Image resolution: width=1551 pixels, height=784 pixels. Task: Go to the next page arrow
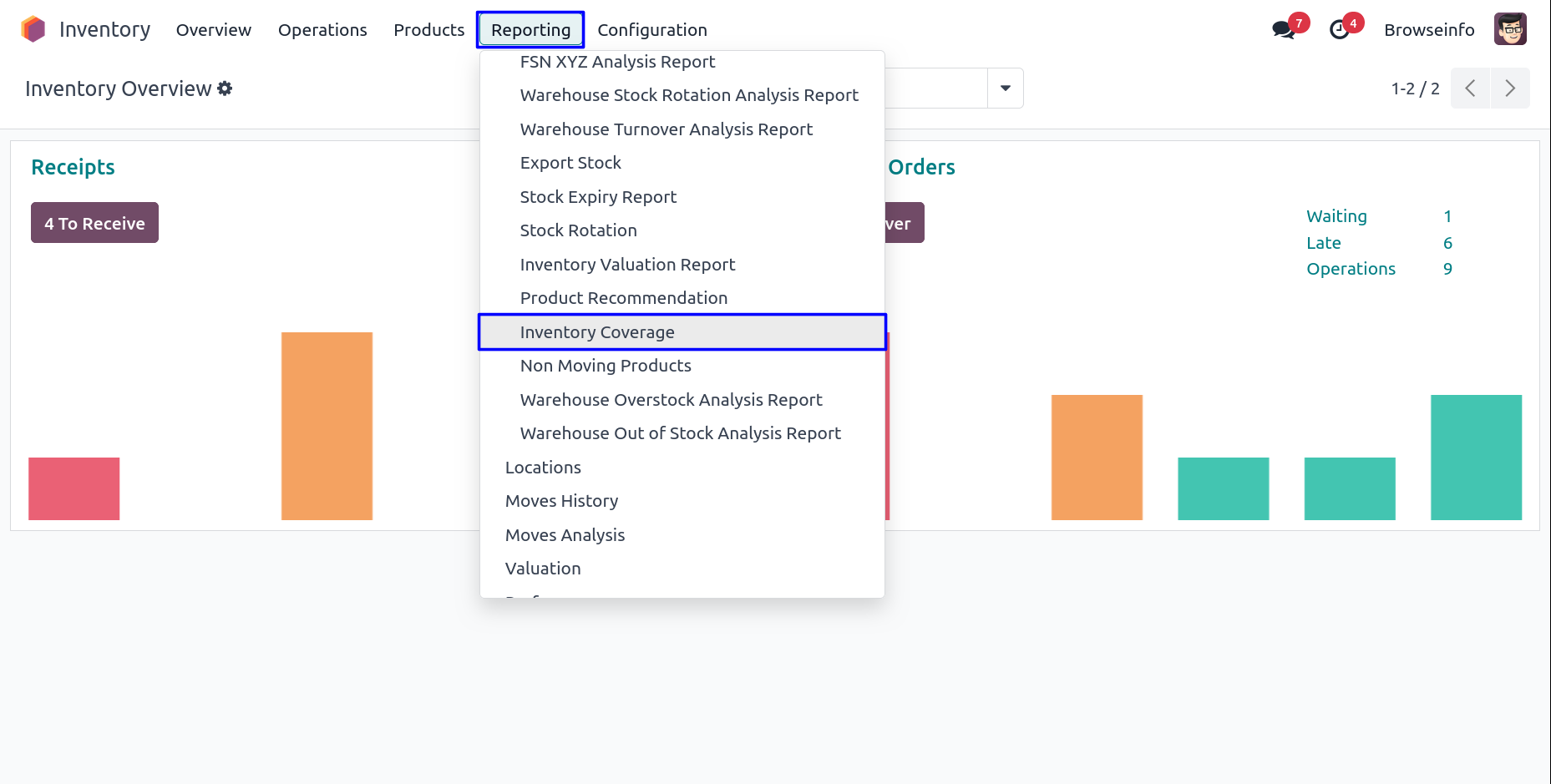pos(1510,89)
